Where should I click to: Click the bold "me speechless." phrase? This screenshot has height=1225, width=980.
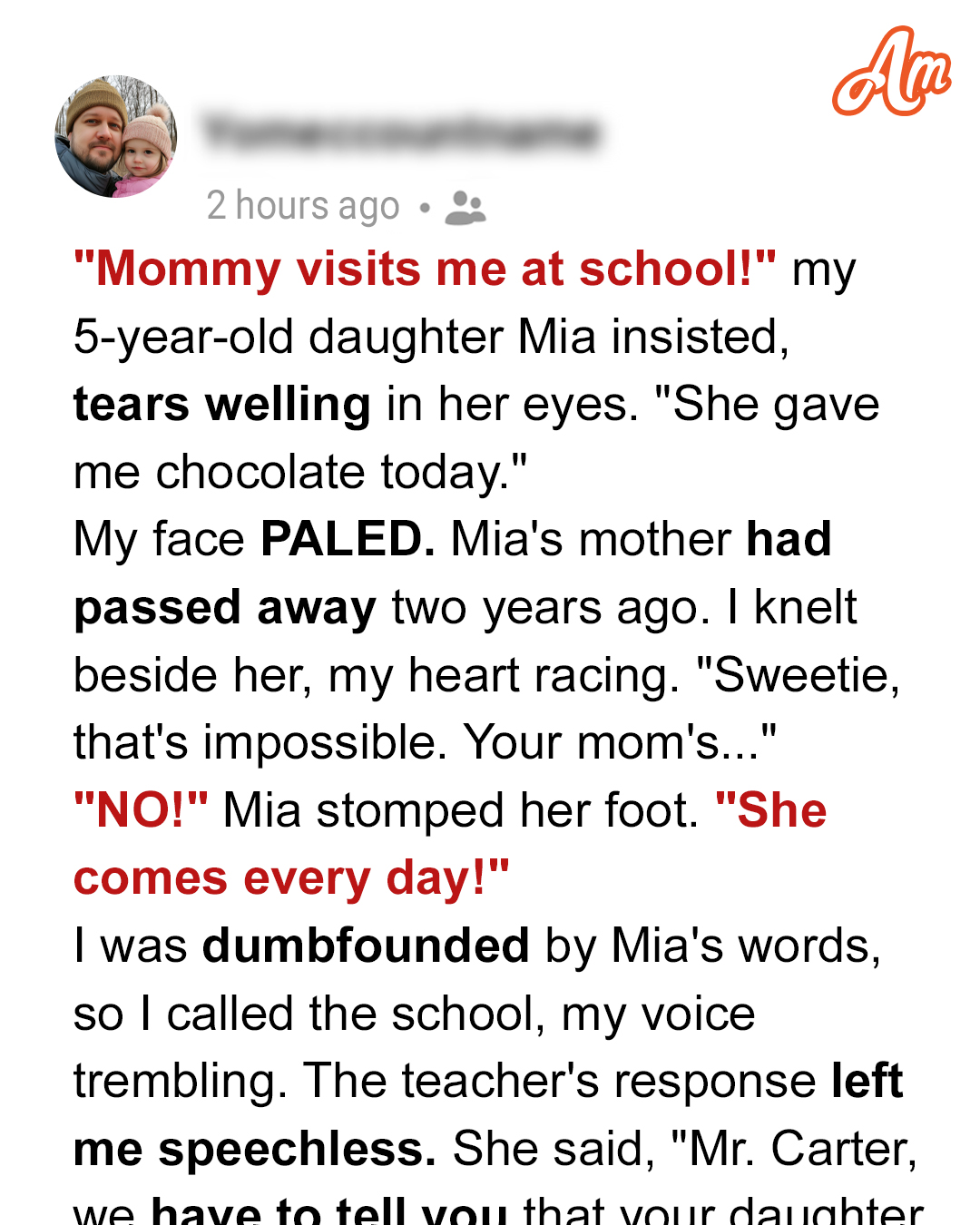255,1150
